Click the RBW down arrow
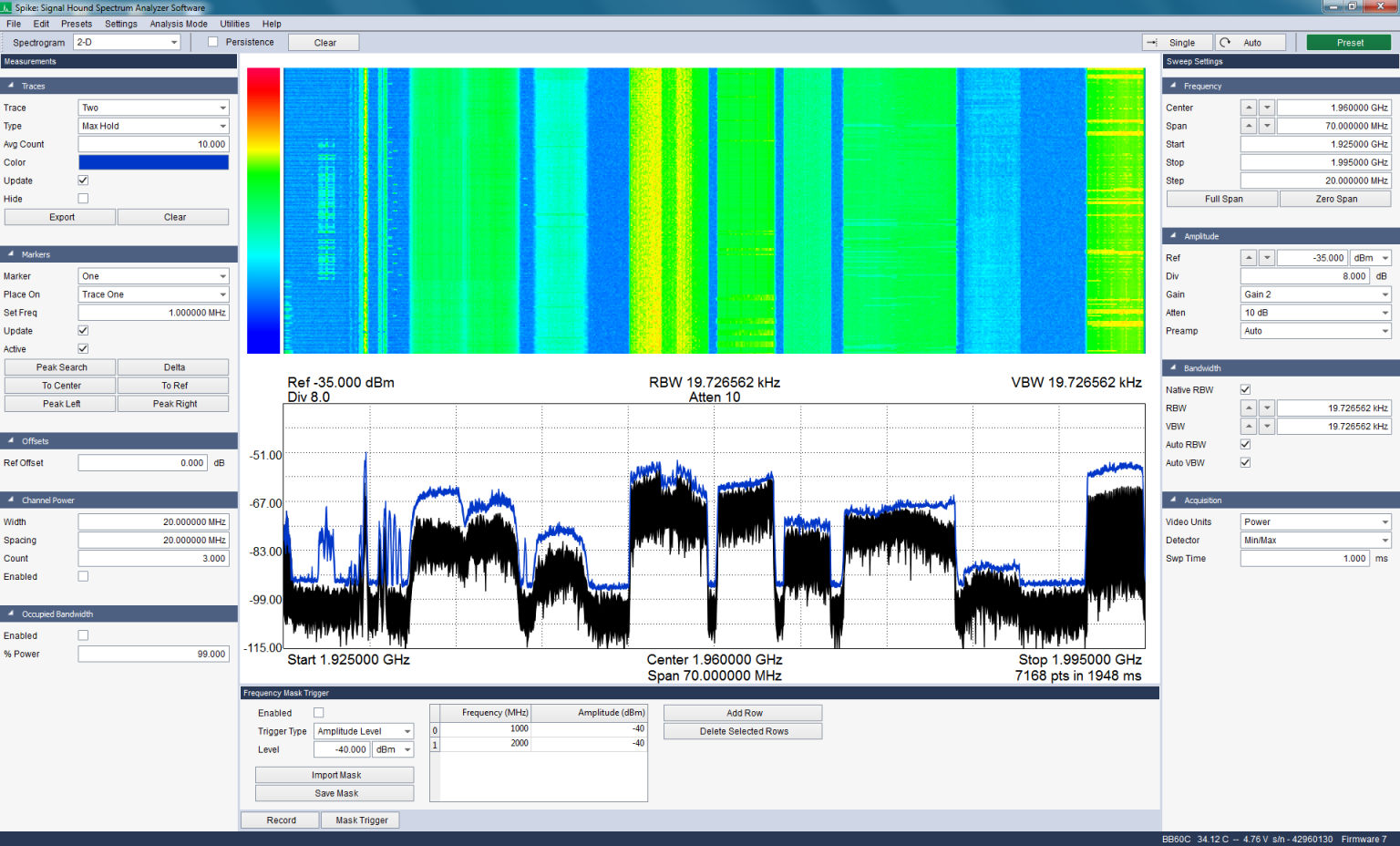The image size is (1400, 846). [1266, 408]
